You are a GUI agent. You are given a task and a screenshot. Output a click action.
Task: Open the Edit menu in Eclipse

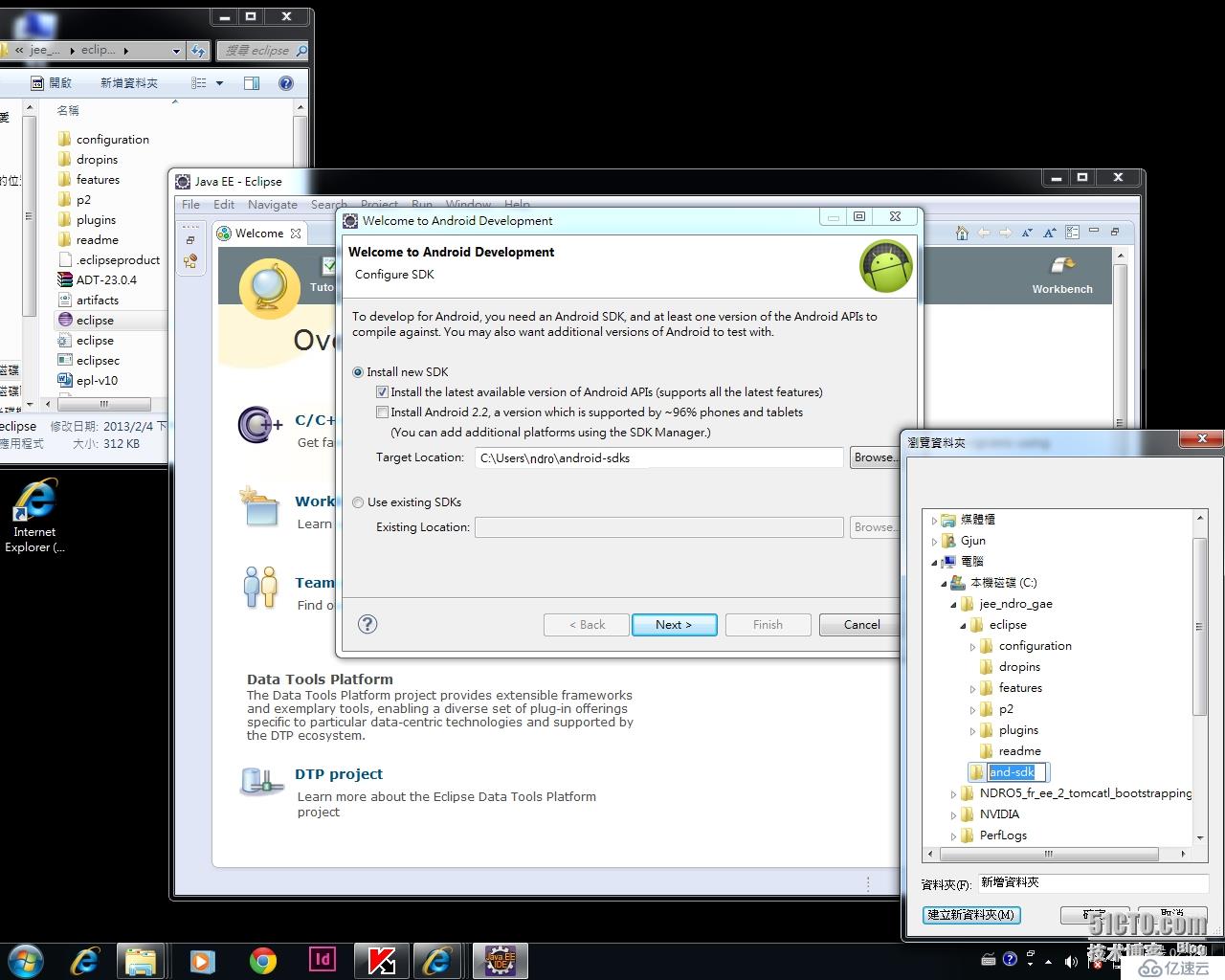click(224, 204)
